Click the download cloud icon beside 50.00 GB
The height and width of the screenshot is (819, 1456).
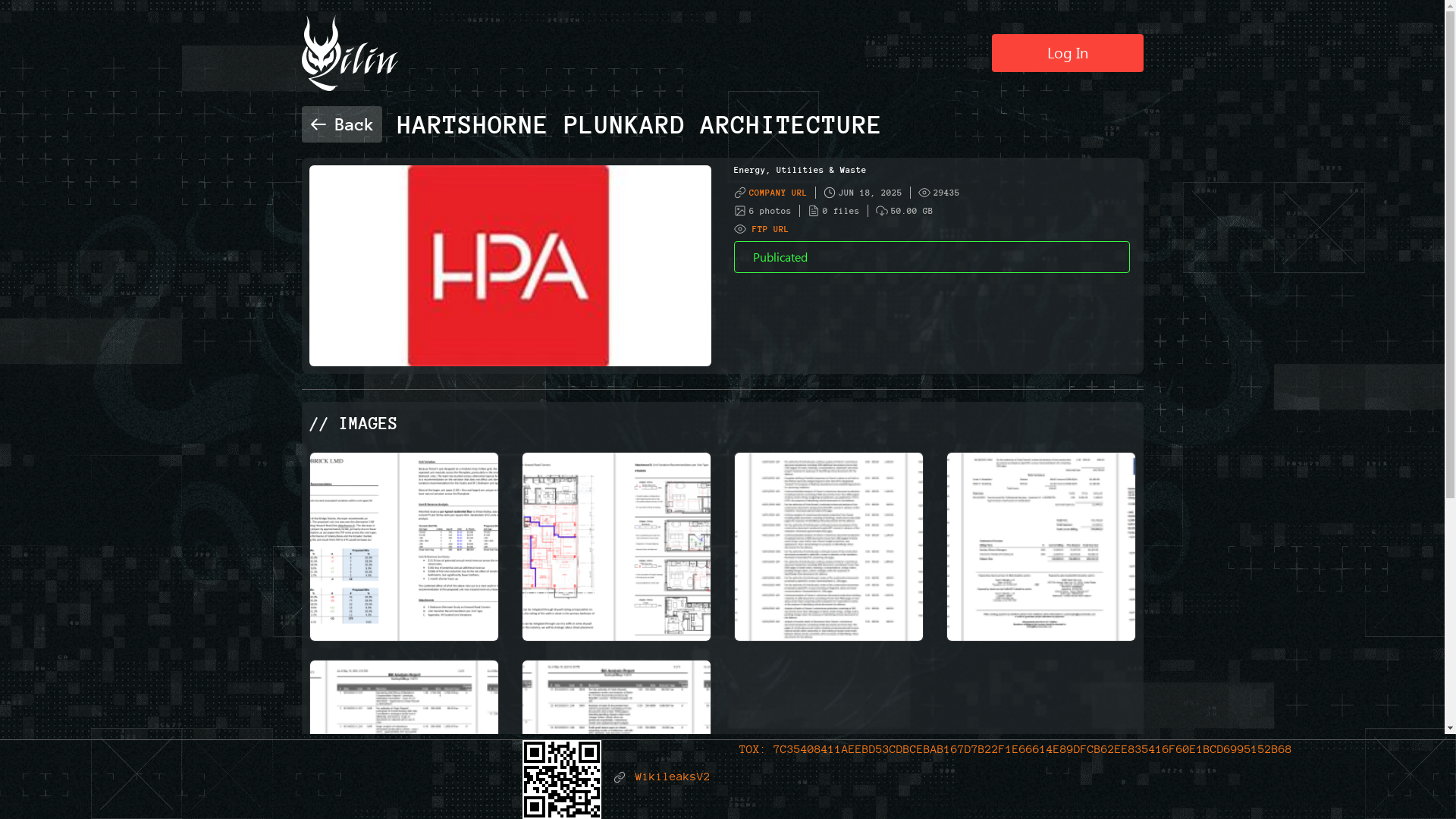(881, 211)
